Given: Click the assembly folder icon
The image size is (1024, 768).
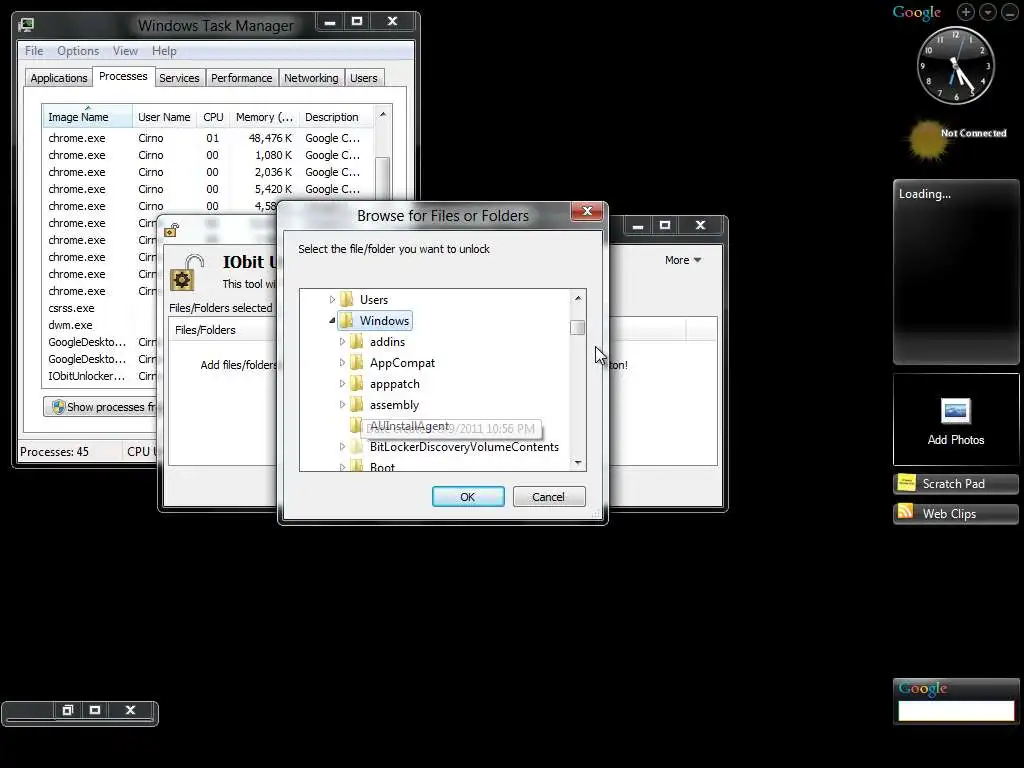Looking at the screenshot, I should tap(357, 404).
